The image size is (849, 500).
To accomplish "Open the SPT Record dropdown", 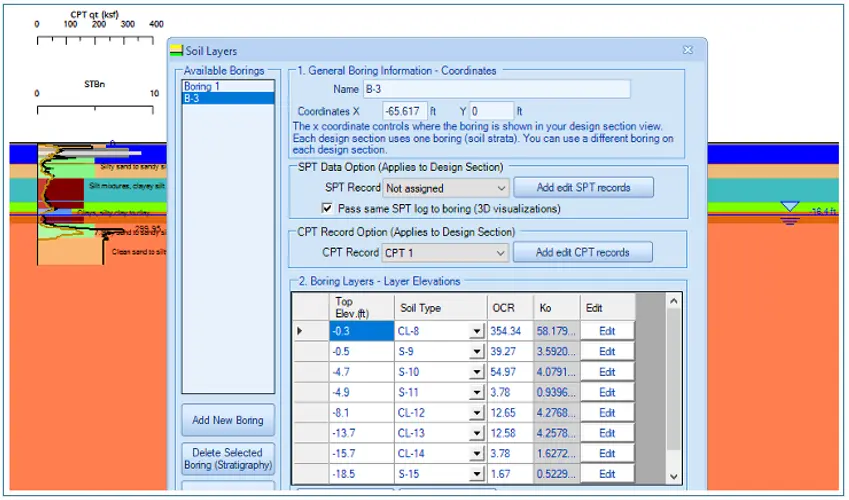I will point(446,188).
